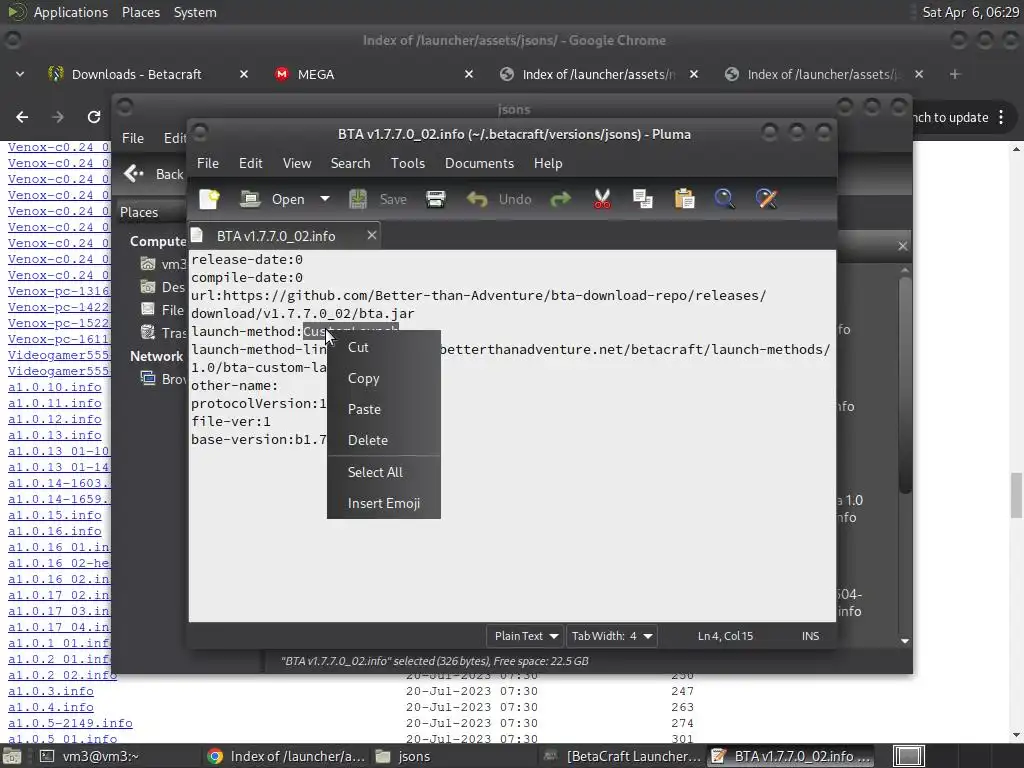The image size is (1024, 768).
Task: Open the a1.0.4.info link
Action: pyautogui.click(x=51, y=707)
